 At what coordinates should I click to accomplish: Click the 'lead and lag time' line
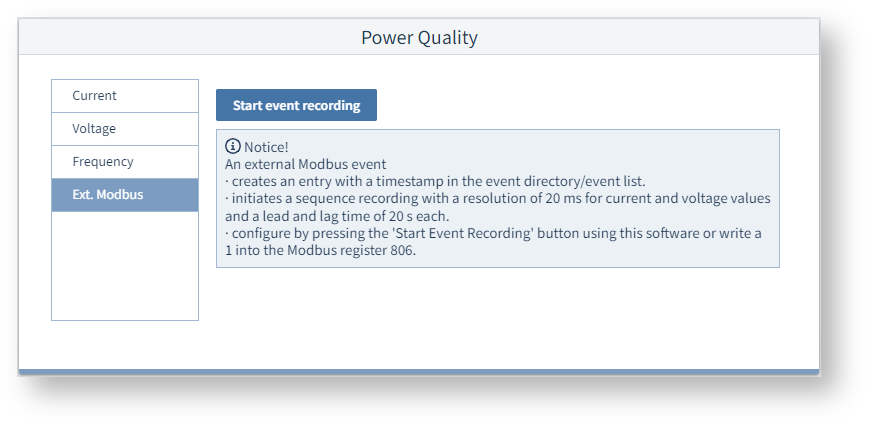point(338,215)
